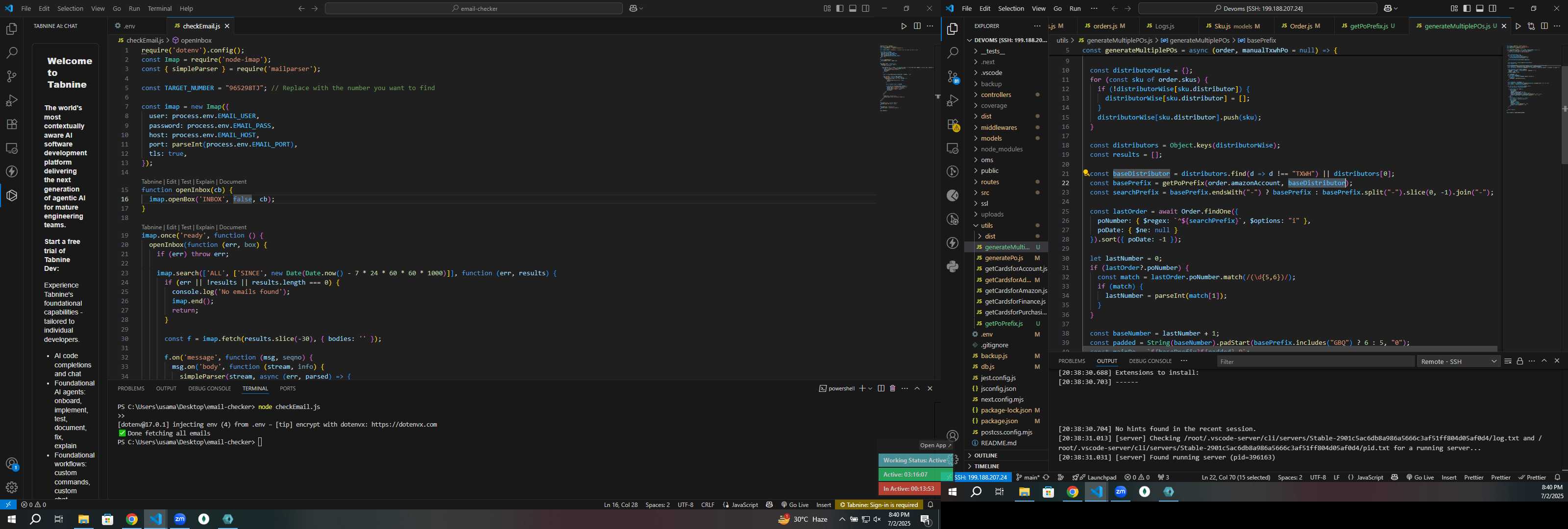Image resolution: width=1568 pixels, height=529 pixels.
Task: Click the output Filter input field
Action: pyautogui.click(x=1315, y=361)
